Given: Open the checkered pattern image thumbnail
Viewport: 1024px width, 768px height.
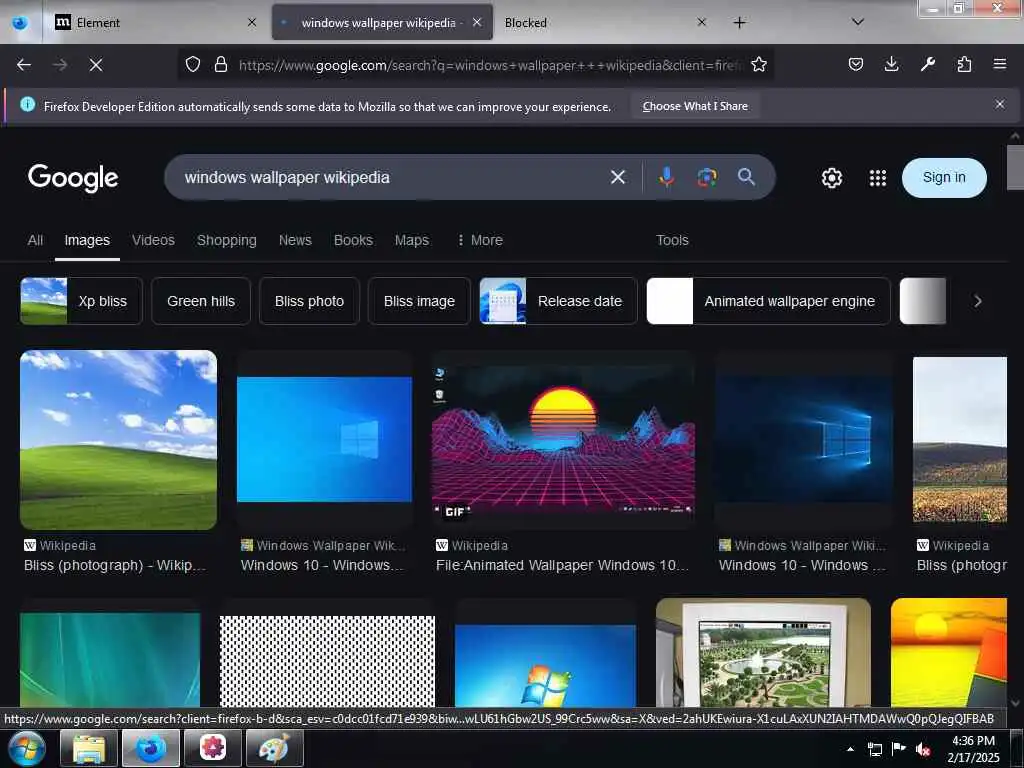Looking at the screenshot, I should (x=327, y=662).
